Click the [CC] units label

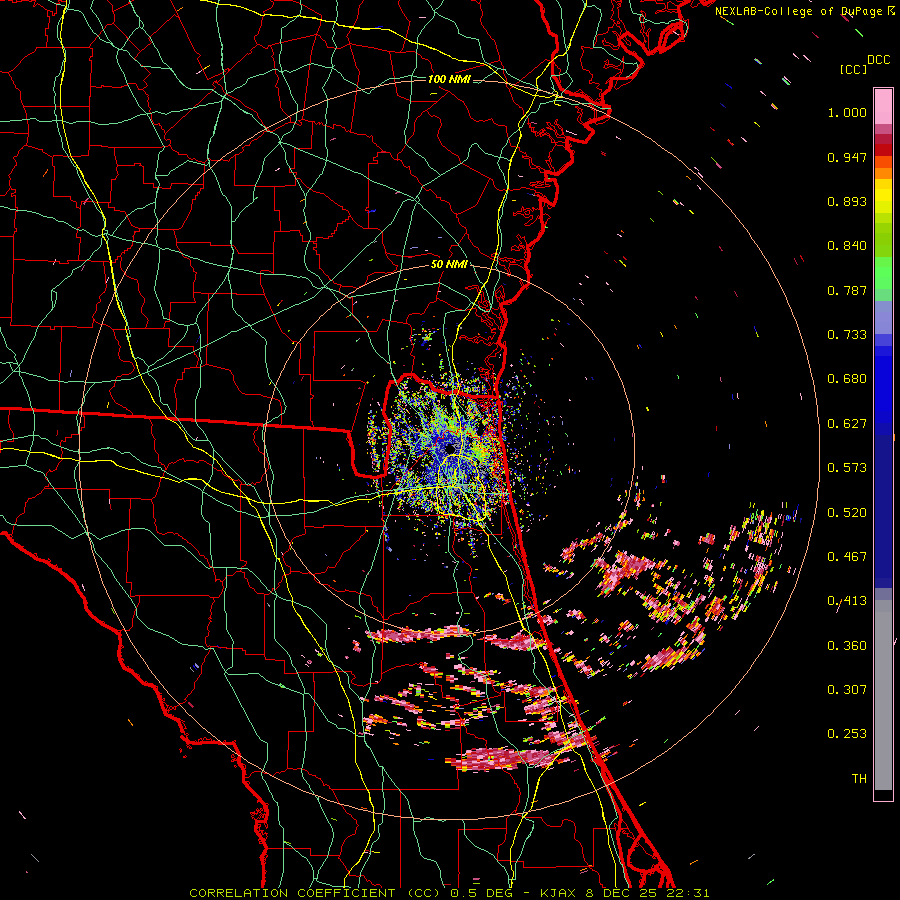(854, 69)
